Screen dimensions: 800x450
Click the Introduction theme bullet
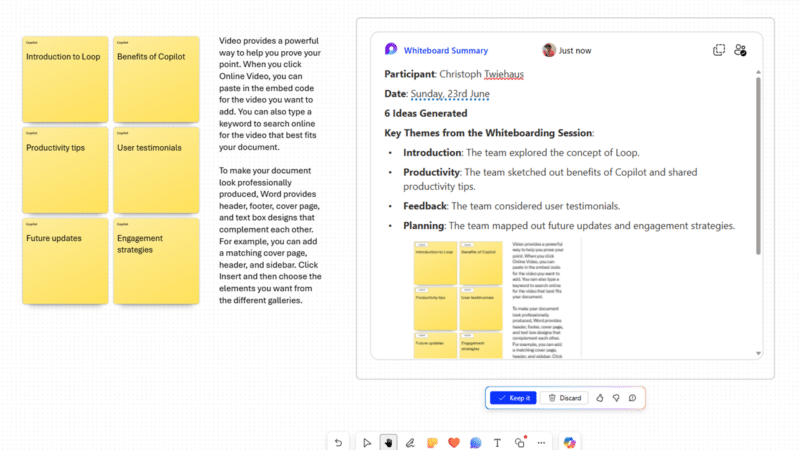coord(521,153)
